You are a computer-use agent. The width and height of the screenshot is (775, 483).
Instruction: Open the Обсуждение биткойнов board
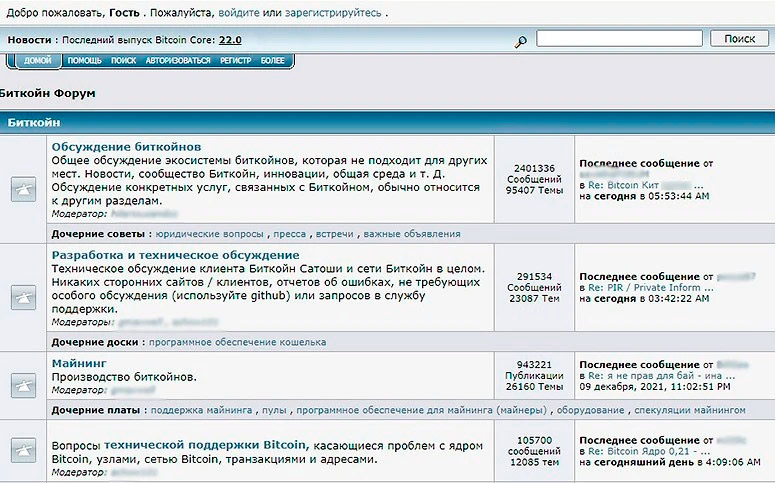click(x=126, y=147)
